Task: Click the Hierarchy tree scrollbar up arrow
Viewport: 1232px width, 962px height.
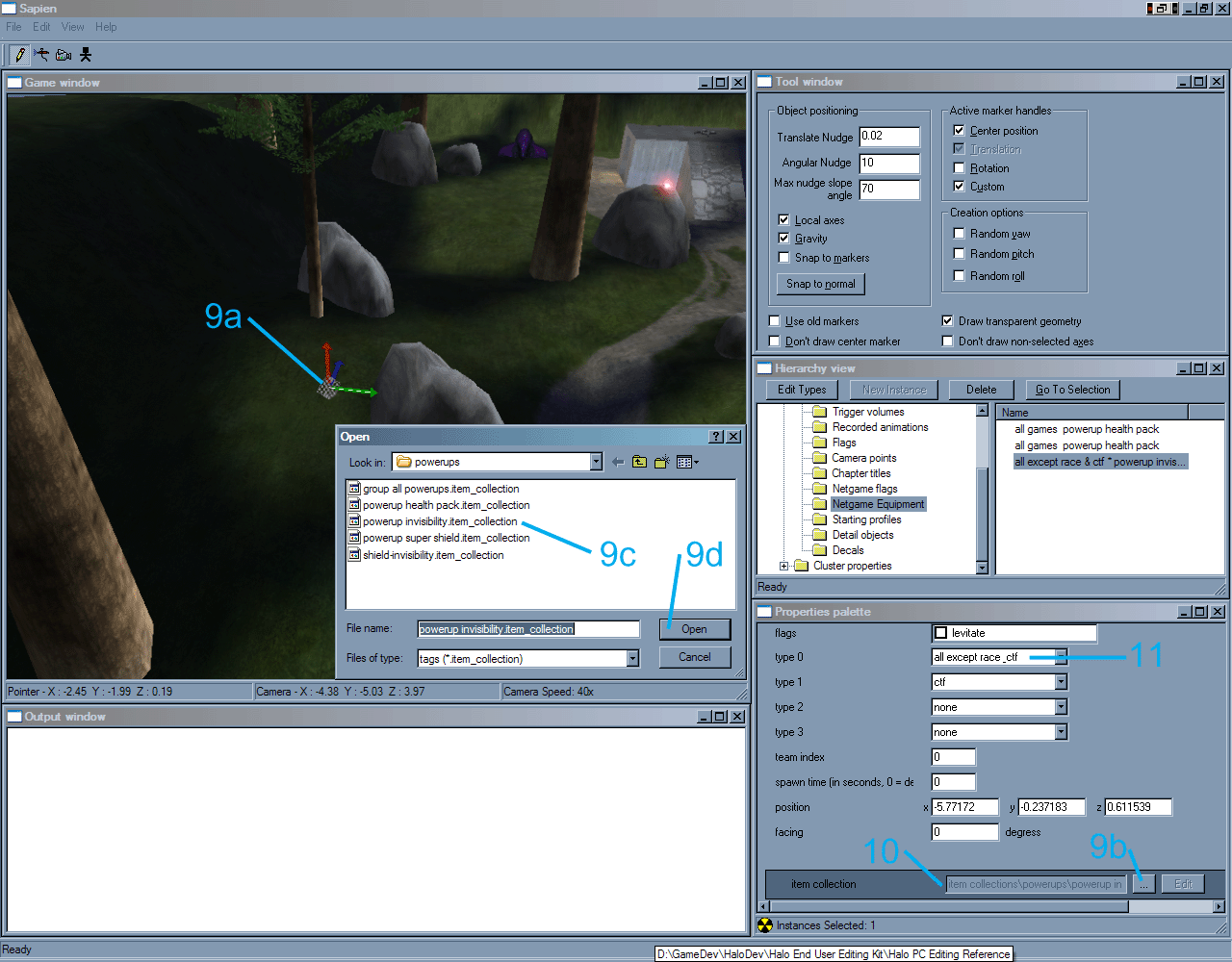Action: (982, 411)
